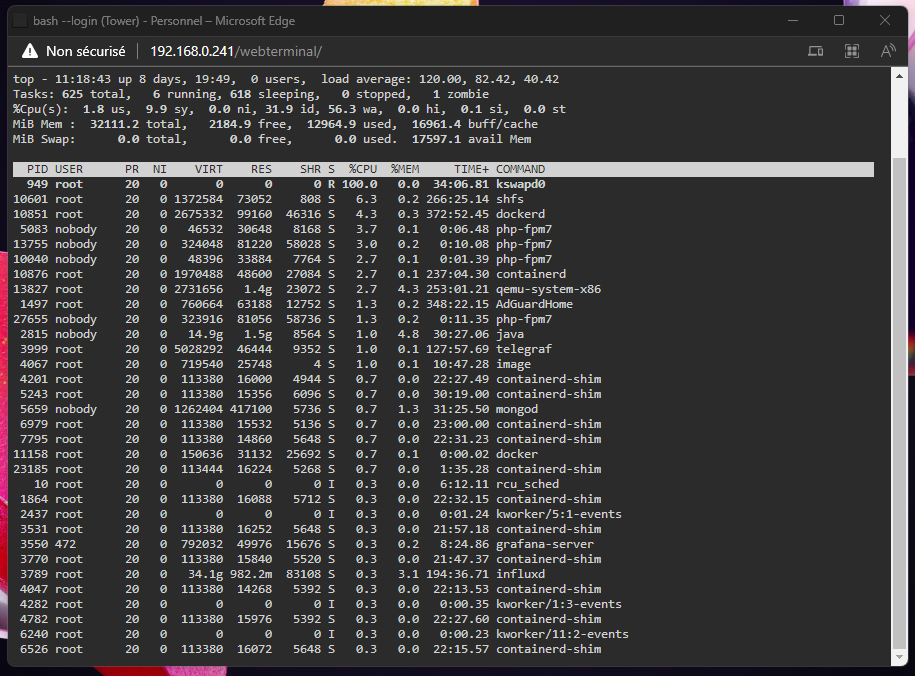Image resolution: width=915 pixels, height=676 pixels.
Task: Click the vertical scrollbar thumb
Action: tap(899, 402)
